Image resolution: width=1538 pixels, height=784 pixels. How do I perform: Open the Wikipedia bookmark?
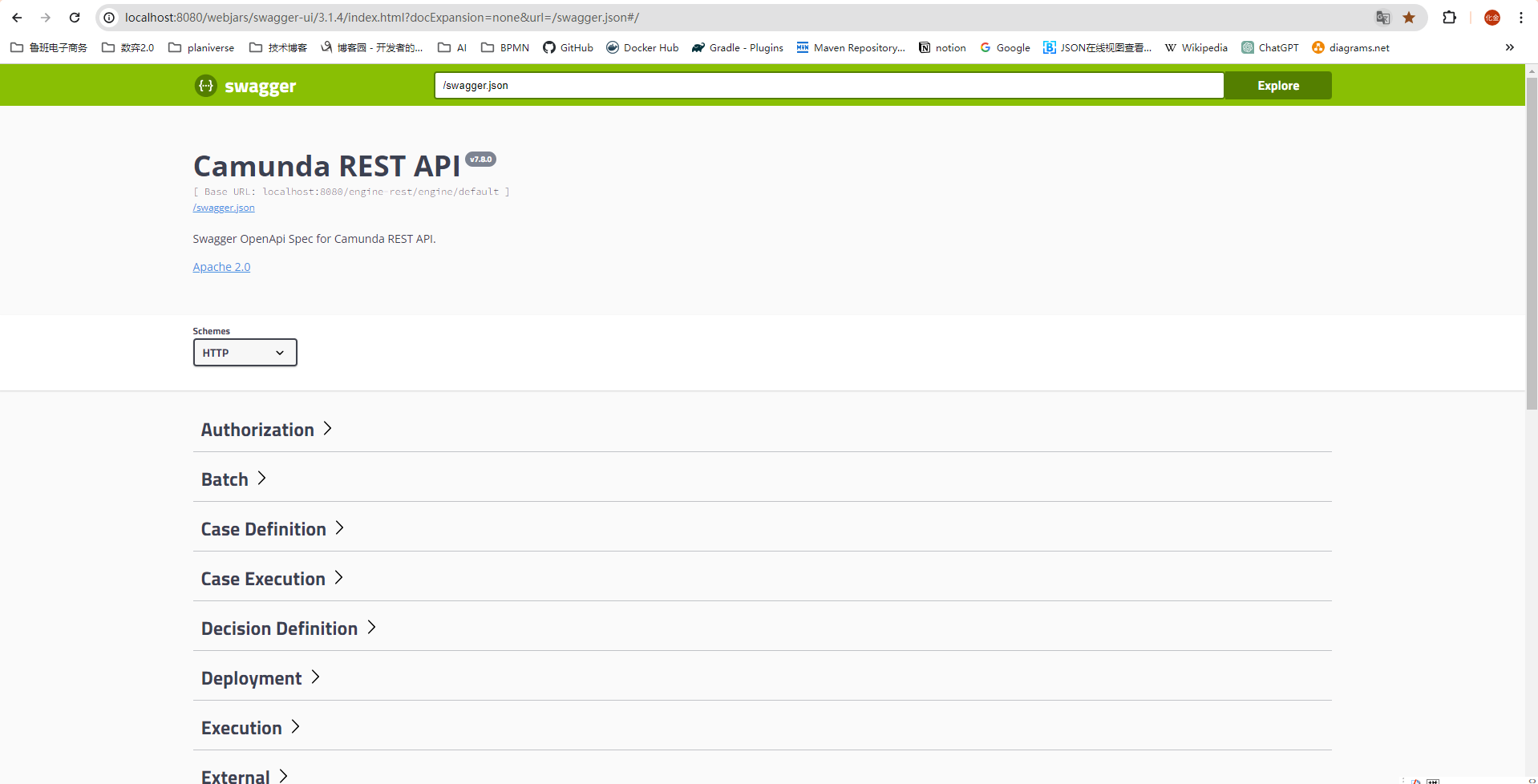coord(1196,47)
